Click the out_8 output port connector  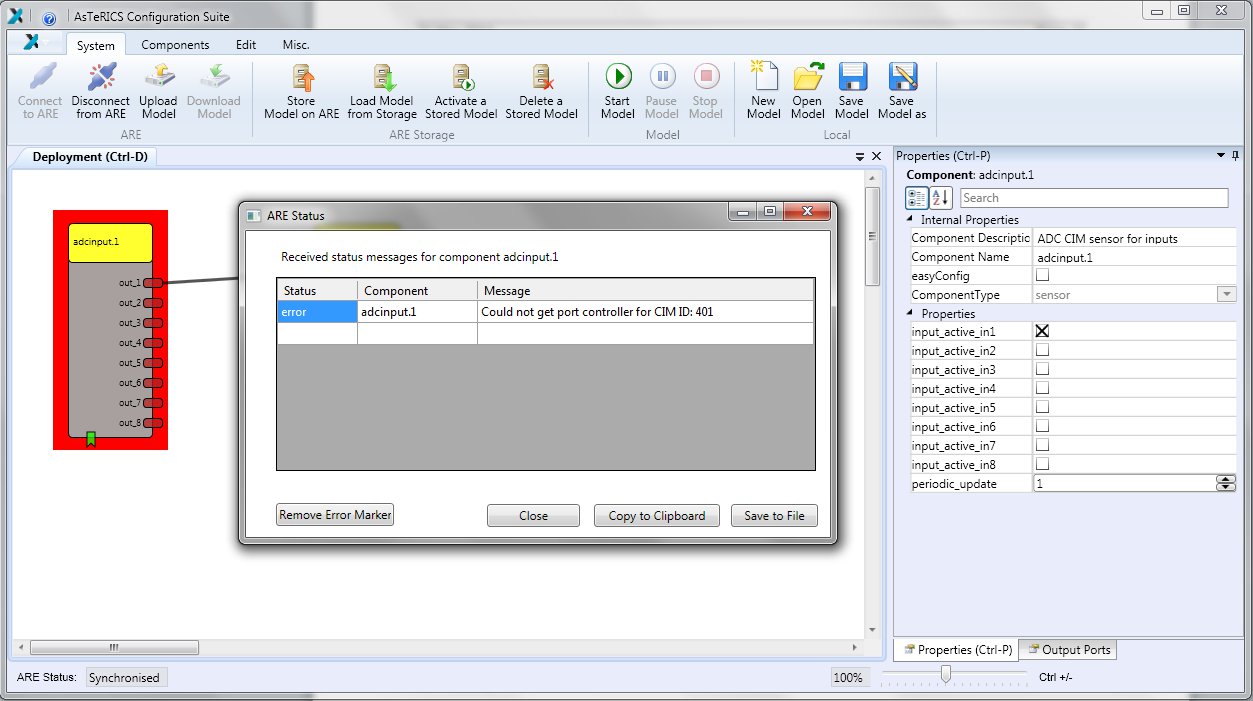[x=153, y=423]
